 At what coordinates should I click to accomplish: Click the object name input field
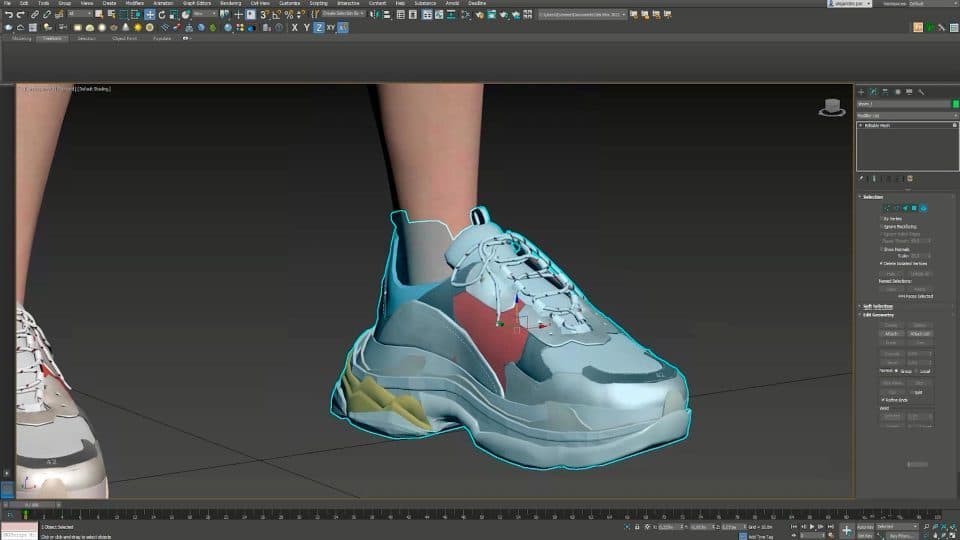pos(904,104)
